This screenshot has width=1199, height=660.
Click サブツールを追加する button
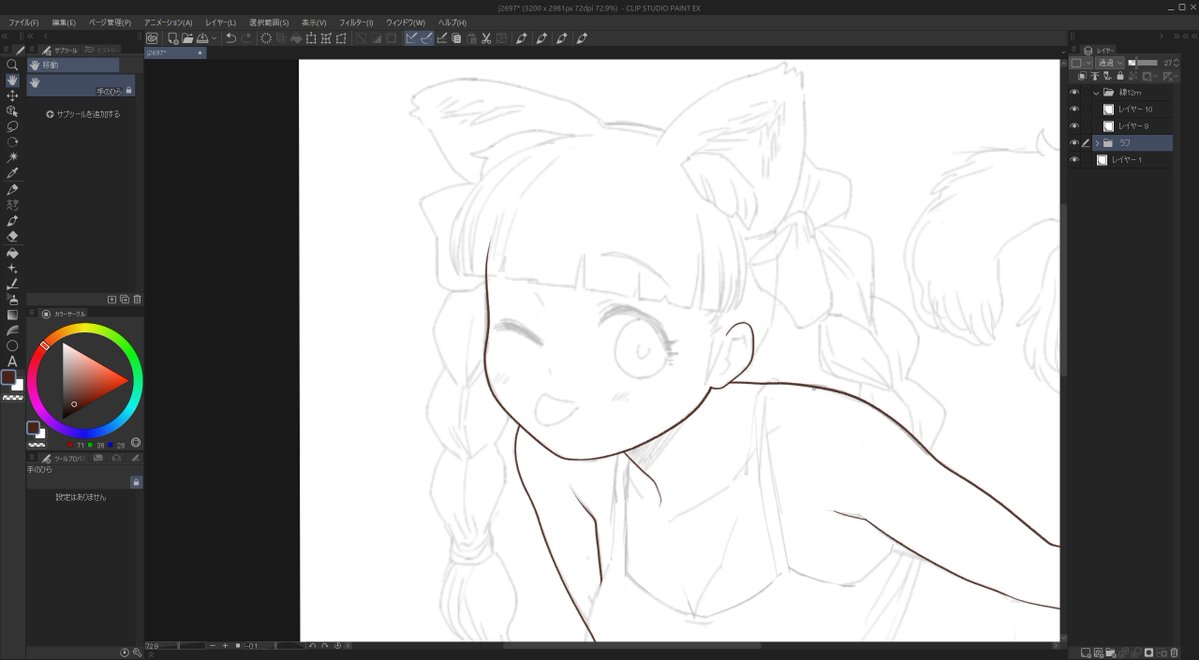pyautogui.click(x=83, y=114)
